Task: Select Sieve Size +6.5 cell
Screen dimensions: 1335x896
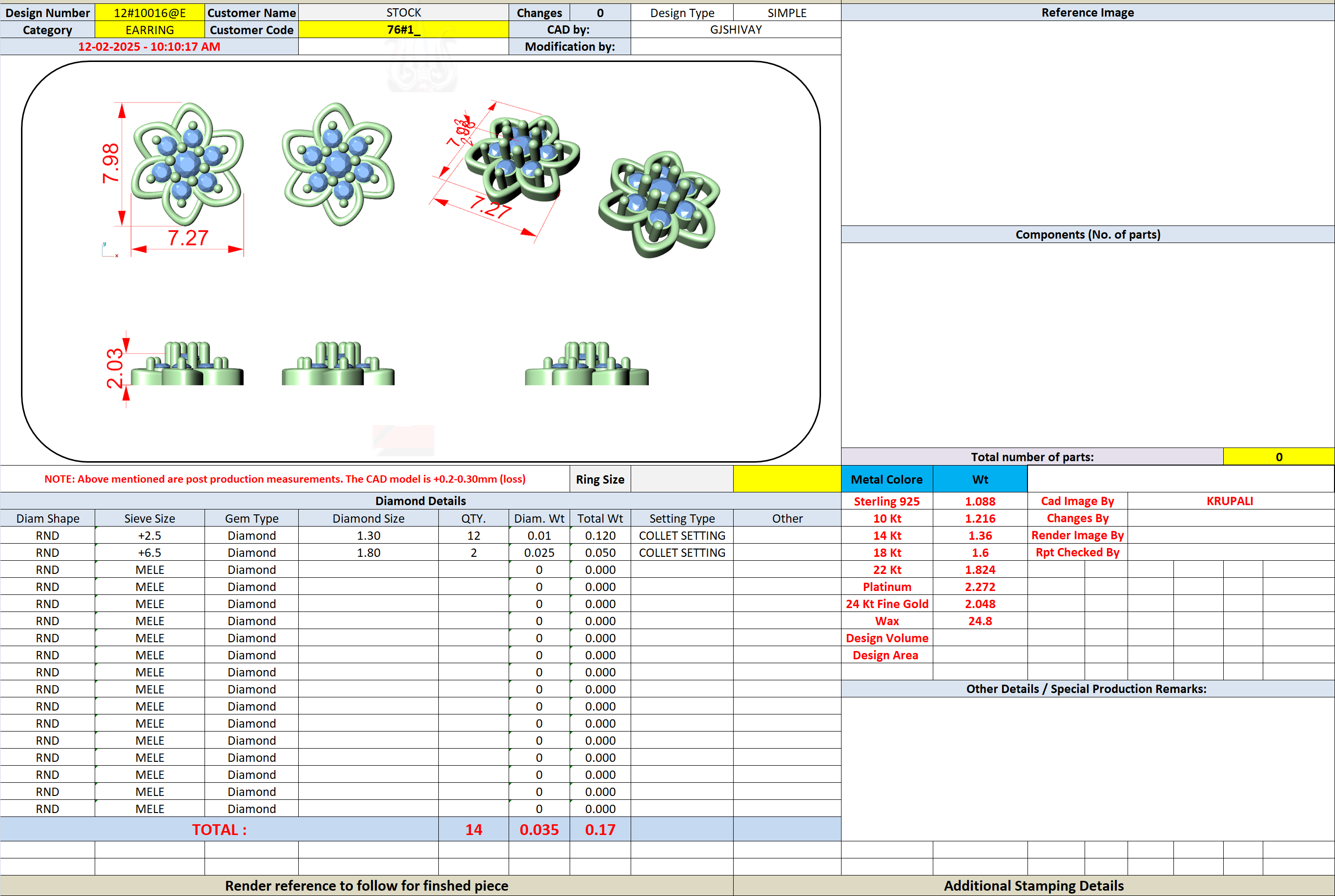Action: pyautogui.click(x=150, y=552)
